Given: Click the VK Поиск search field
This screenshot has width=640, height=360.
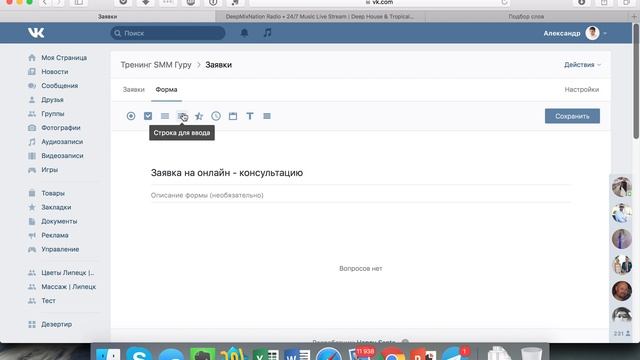Looking at the screenshot, I should (x=168, y=33).
